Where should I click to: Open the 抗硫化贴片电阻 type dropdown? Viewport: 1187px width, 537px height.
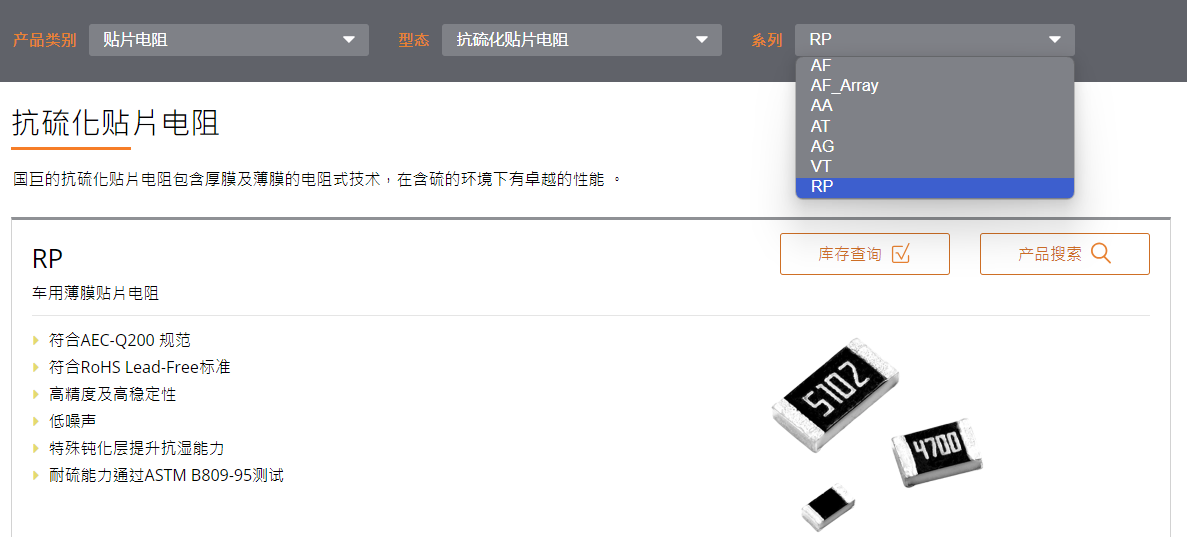tap(582, 40)
